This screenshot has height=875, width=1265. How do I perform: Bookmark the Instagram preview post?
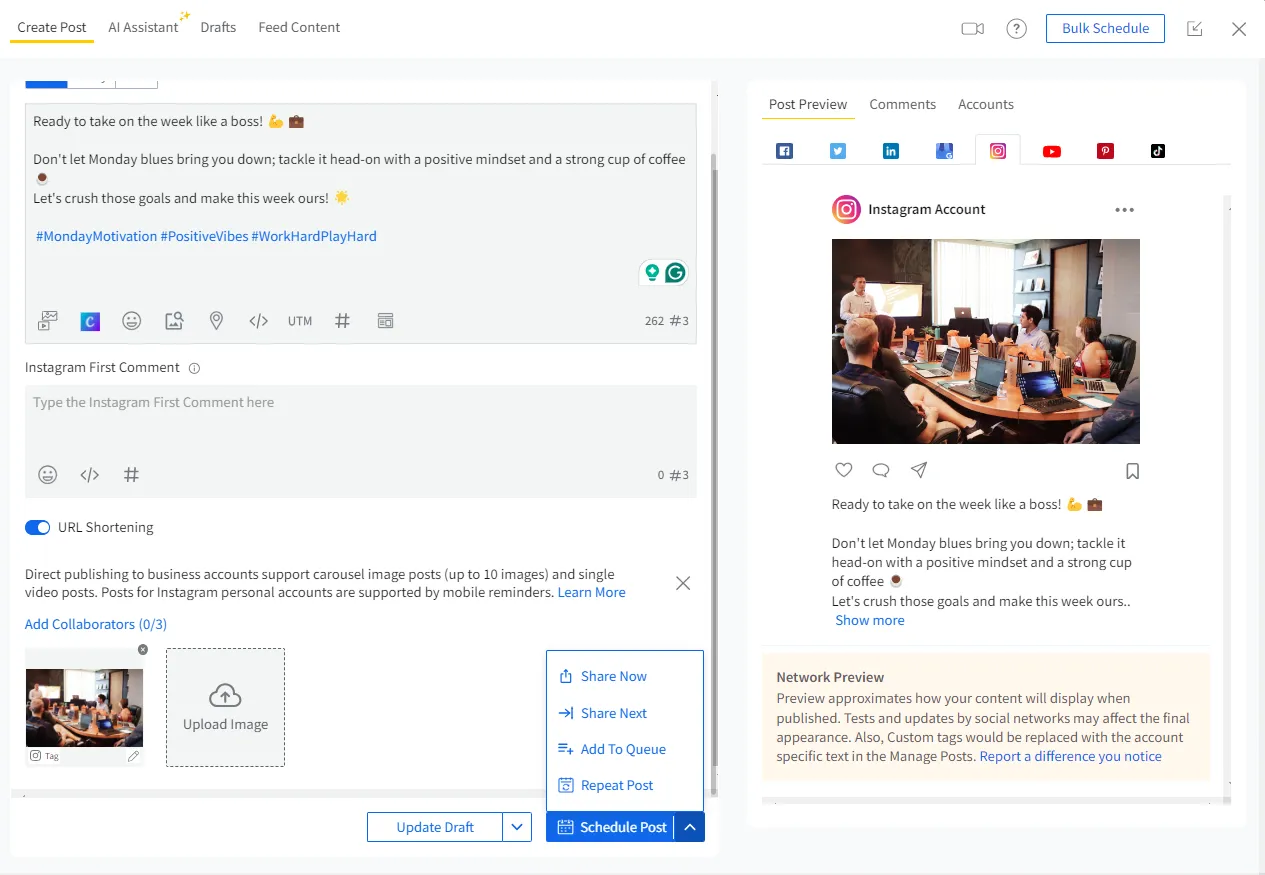(x=1132, y=470)
